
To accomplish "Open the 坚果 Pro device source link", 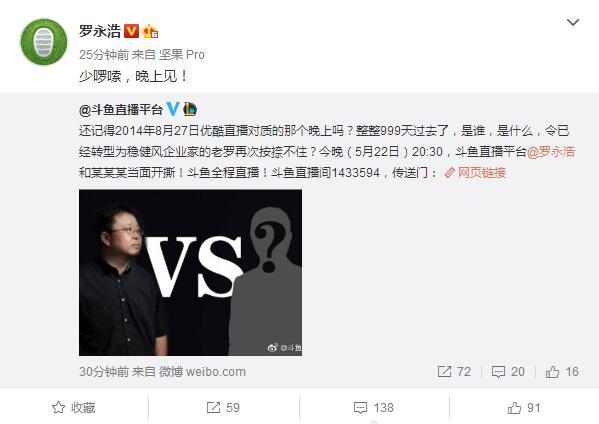I will tap(182, 55).
